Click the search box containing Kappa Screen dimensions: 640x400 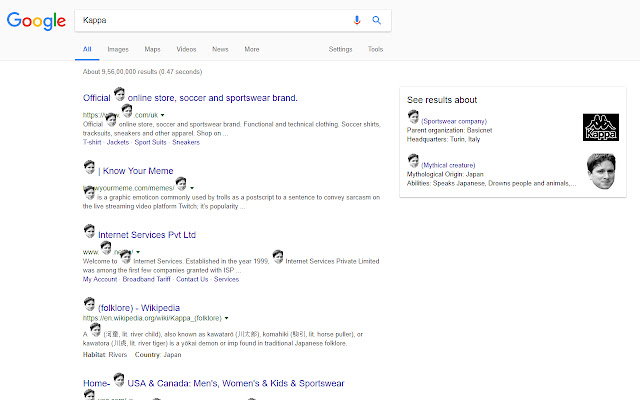(x=210, y=20)
